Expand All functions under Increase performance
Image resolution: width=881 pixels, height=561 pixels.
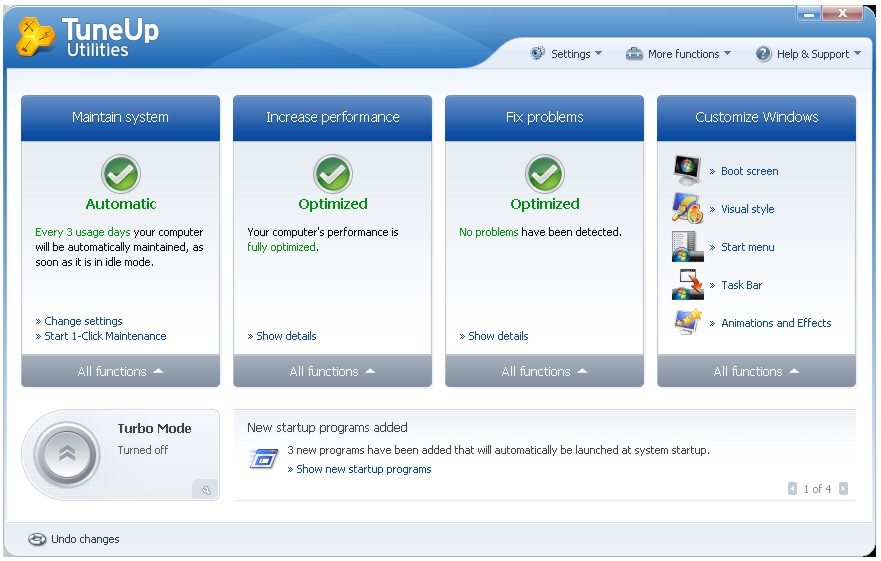pos(333,371)
